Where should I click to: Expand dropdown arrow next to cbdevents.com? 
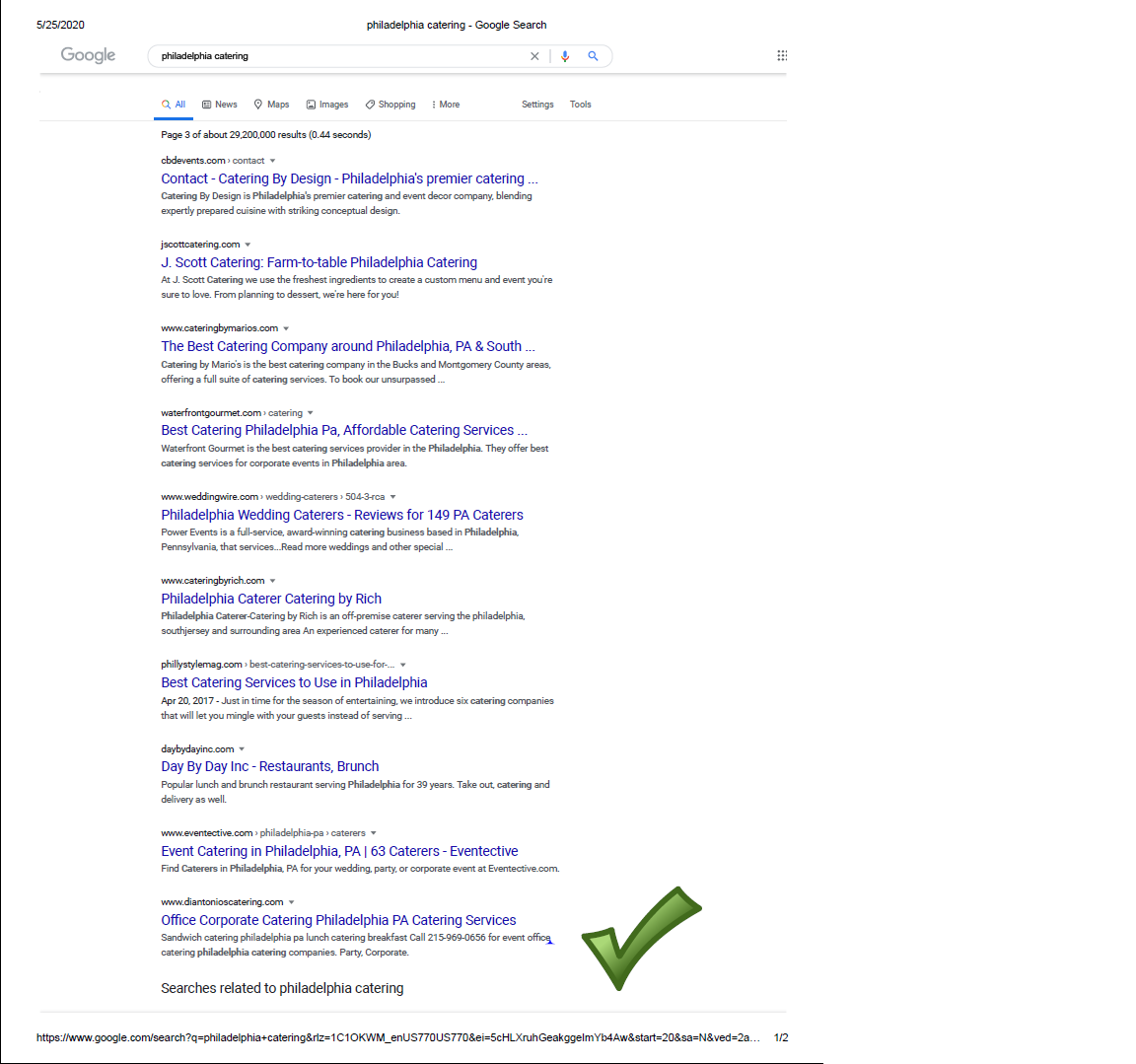click(x=272, y=161)
